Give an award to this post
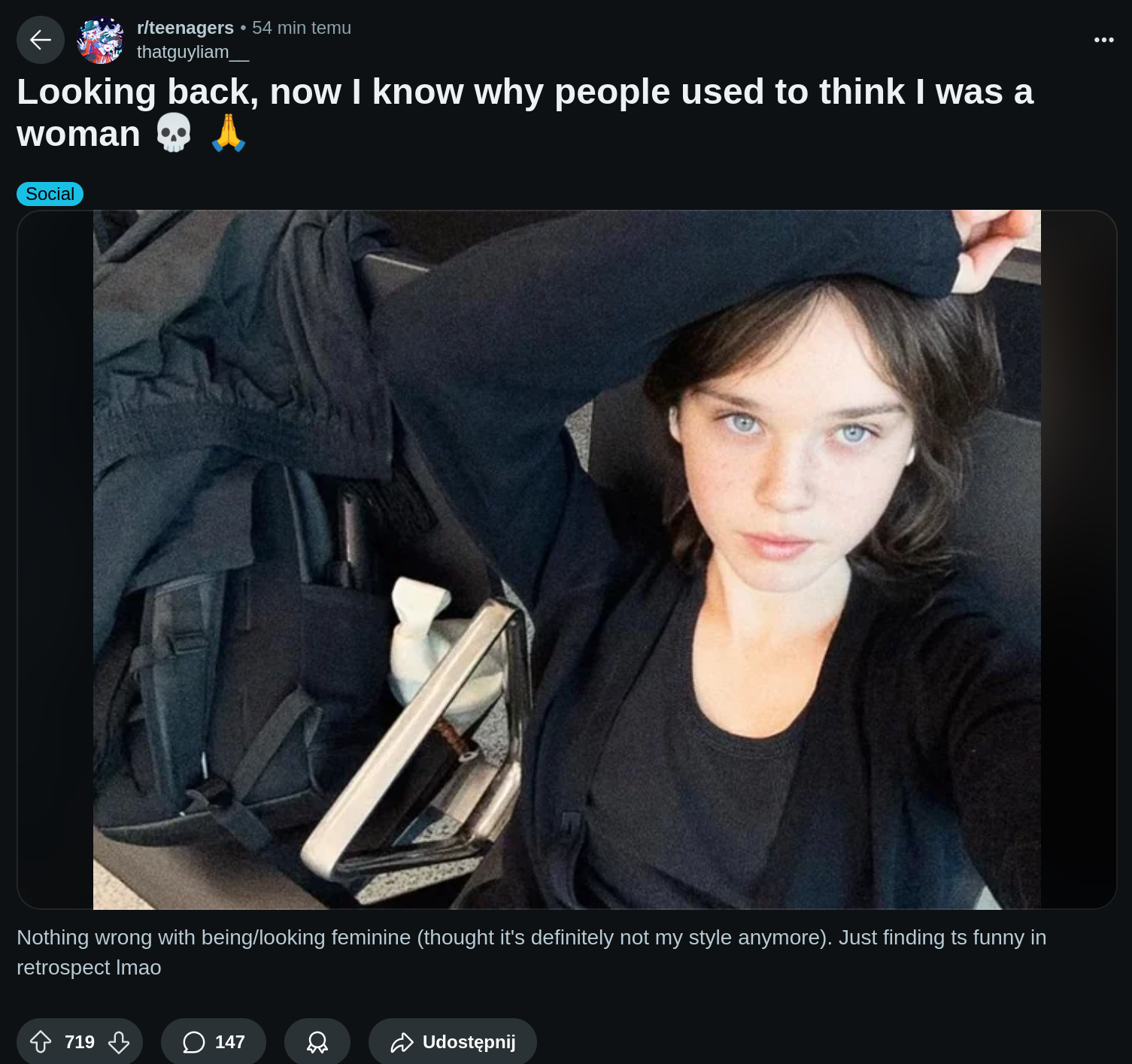The height and width of the screenshot is (1064, 1132). (317, 1041)
